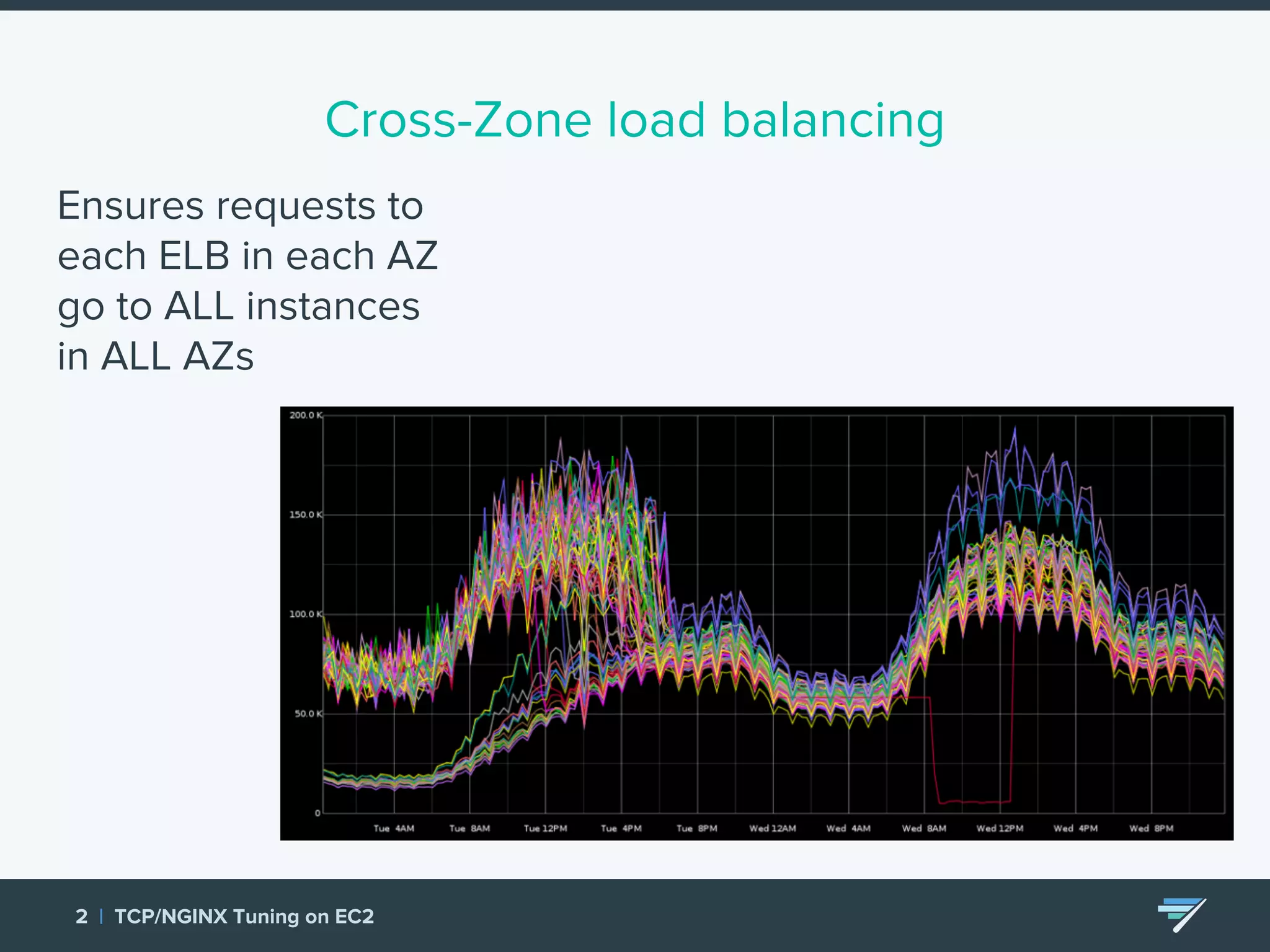Click the company logo in footer
This screenshot has height=952, width=1270.
pyautogui.click(x=1182, y=914)
